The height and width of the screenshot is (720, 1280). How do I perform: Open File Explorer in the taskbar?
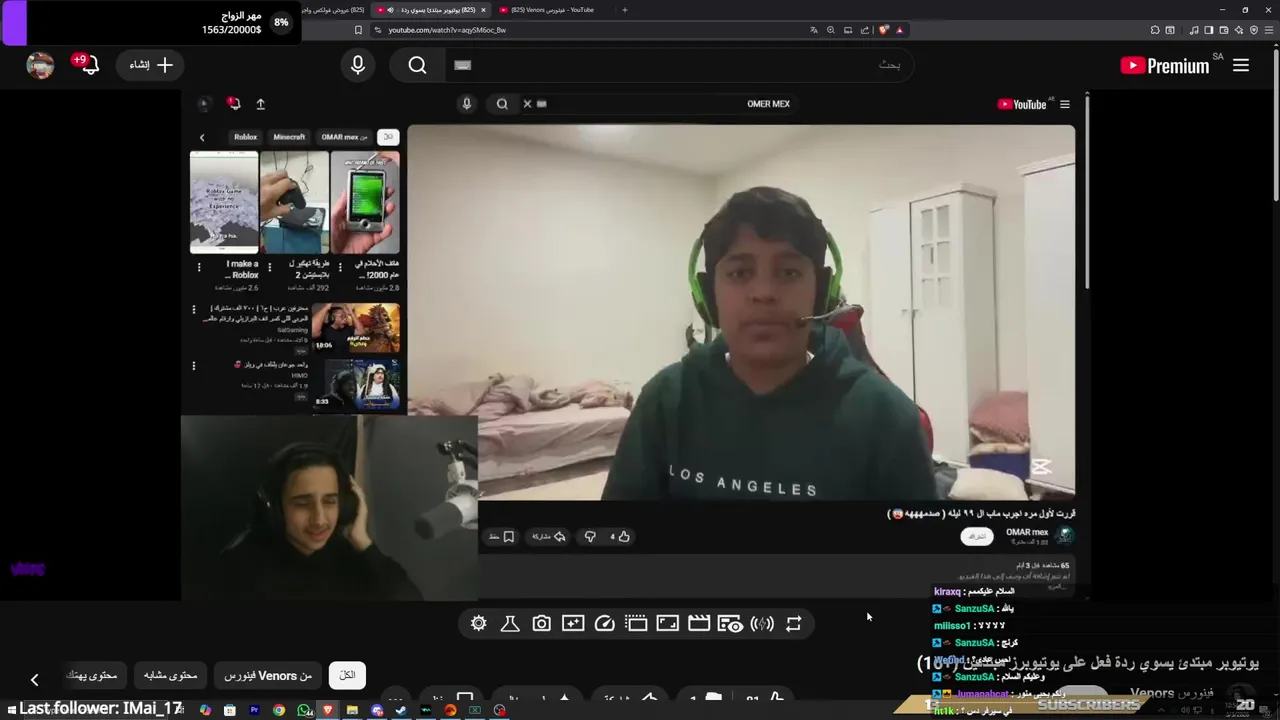352,710
